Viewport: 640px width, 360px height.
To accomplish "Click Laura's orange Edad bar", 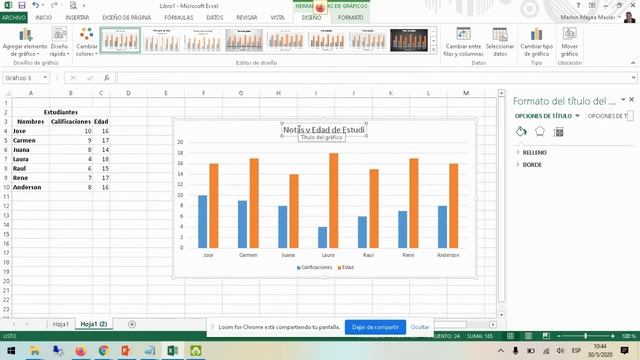I will [x=333, y=200].
